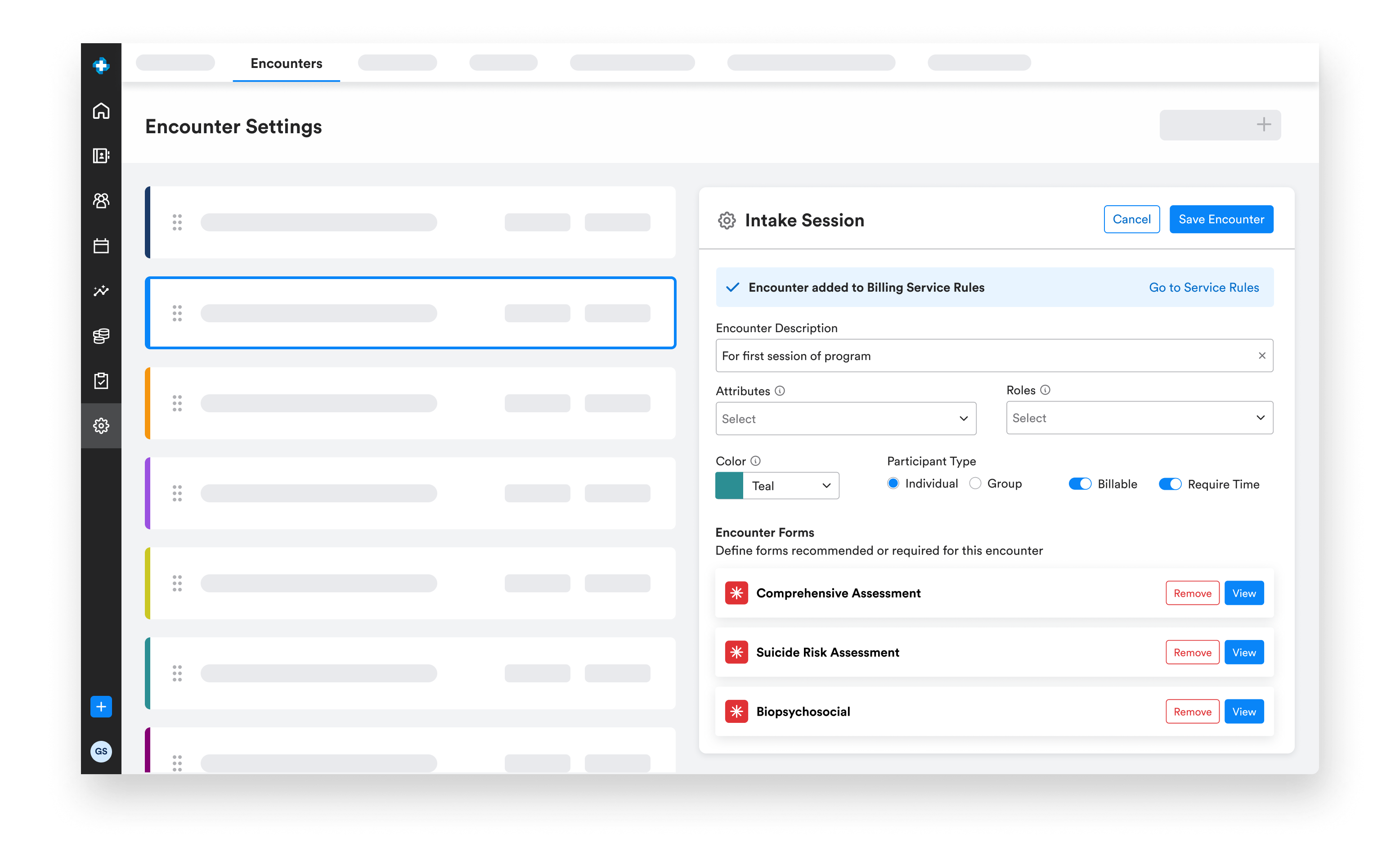Image resolution: width=1400 pixels, height=857 pixels.
Task: Clear the Encounter Description field
Action: coord(1262,356)
